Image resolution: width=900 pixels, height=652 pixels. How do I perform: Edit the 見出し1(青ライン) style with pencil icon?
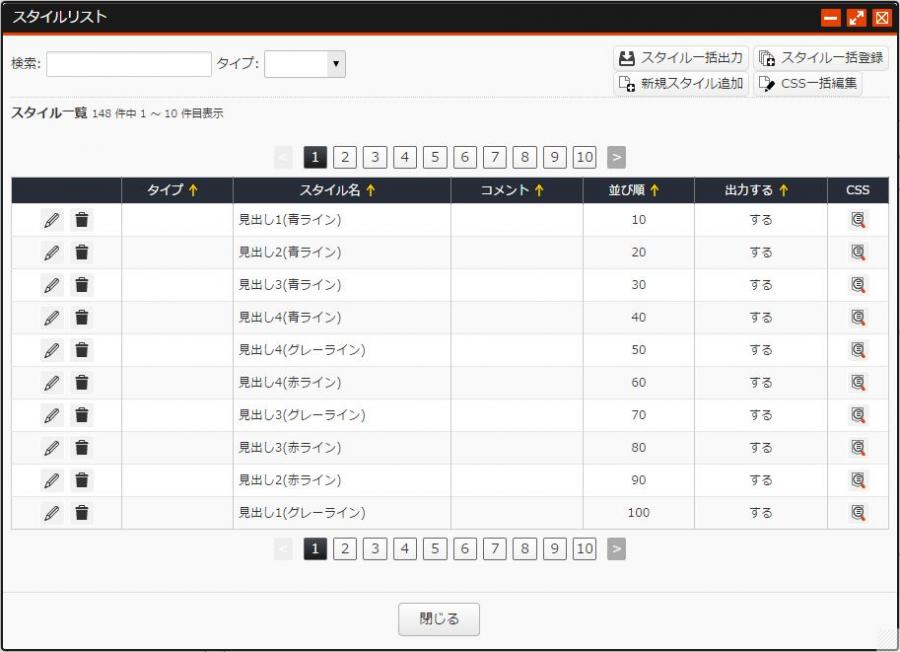tap(52, 220)
